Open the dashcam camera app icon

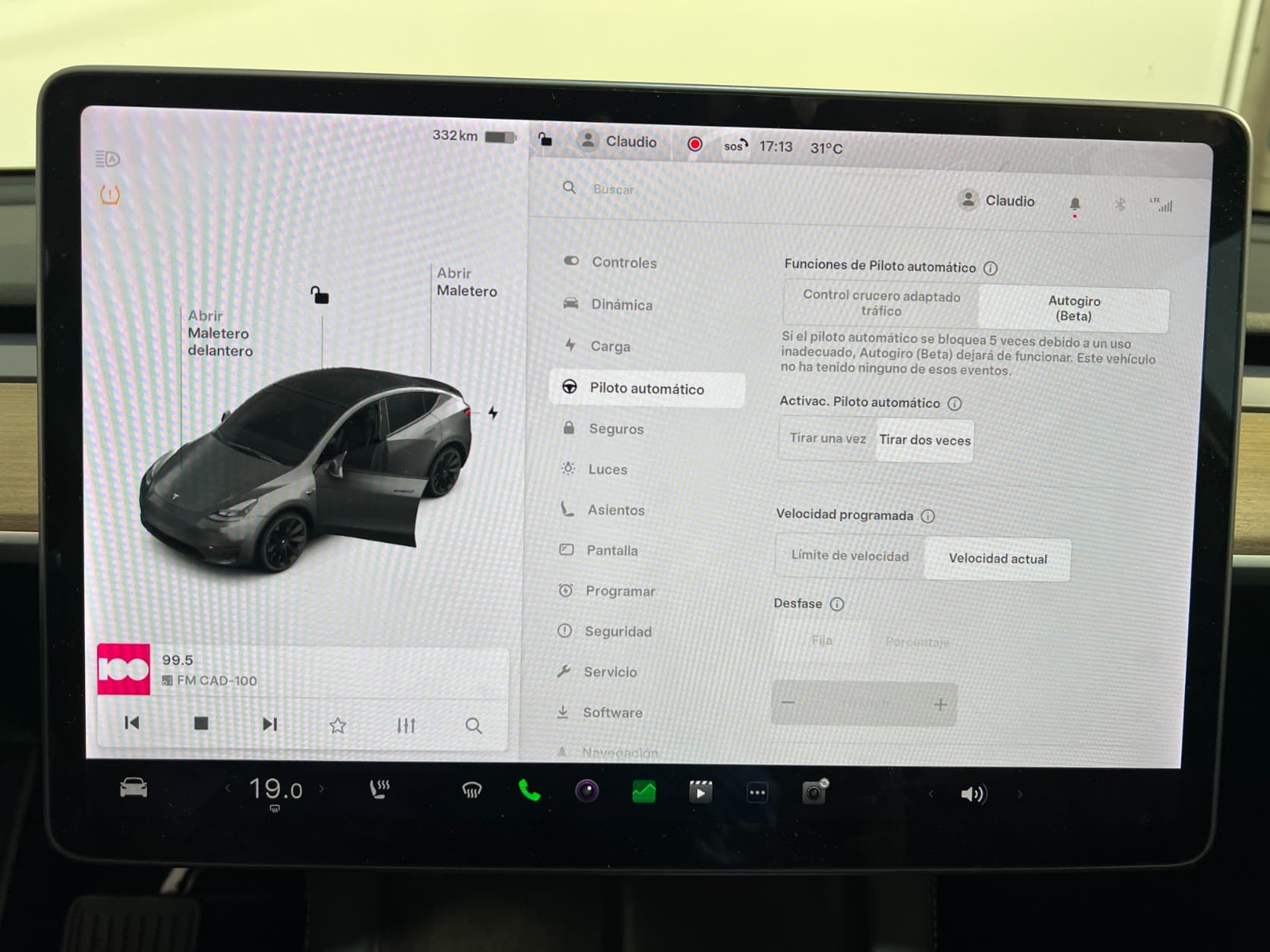tap(814, 793)
